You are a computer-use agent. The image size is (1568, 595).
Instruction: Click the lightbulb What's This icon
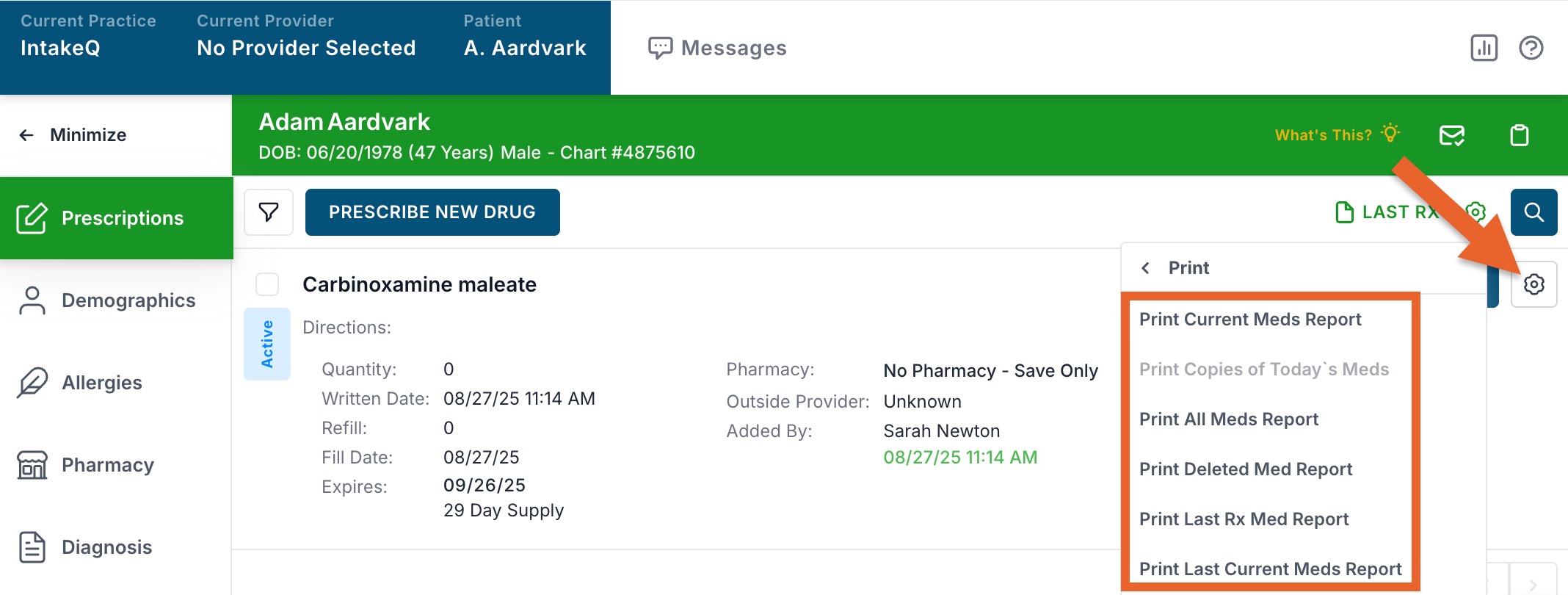[1390, 134]
